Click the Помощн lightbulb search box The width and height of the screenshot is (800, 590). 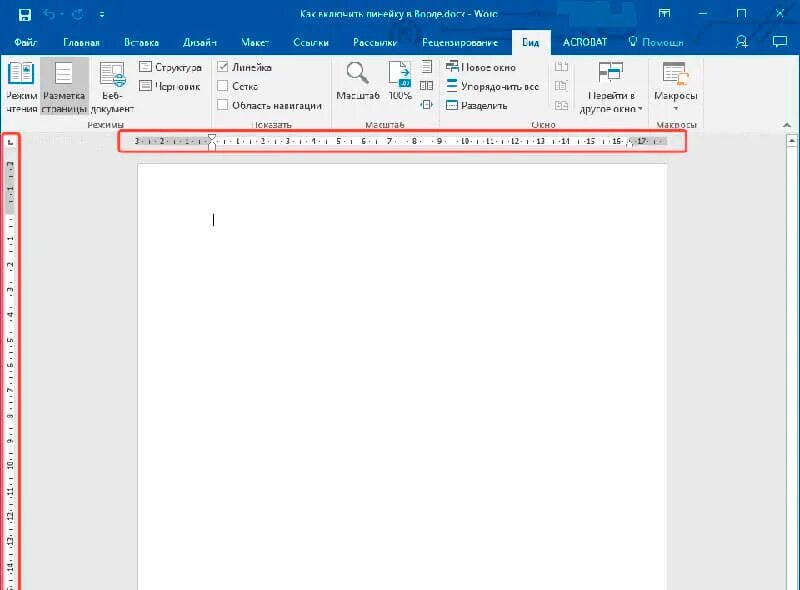(x=656, y=42)
